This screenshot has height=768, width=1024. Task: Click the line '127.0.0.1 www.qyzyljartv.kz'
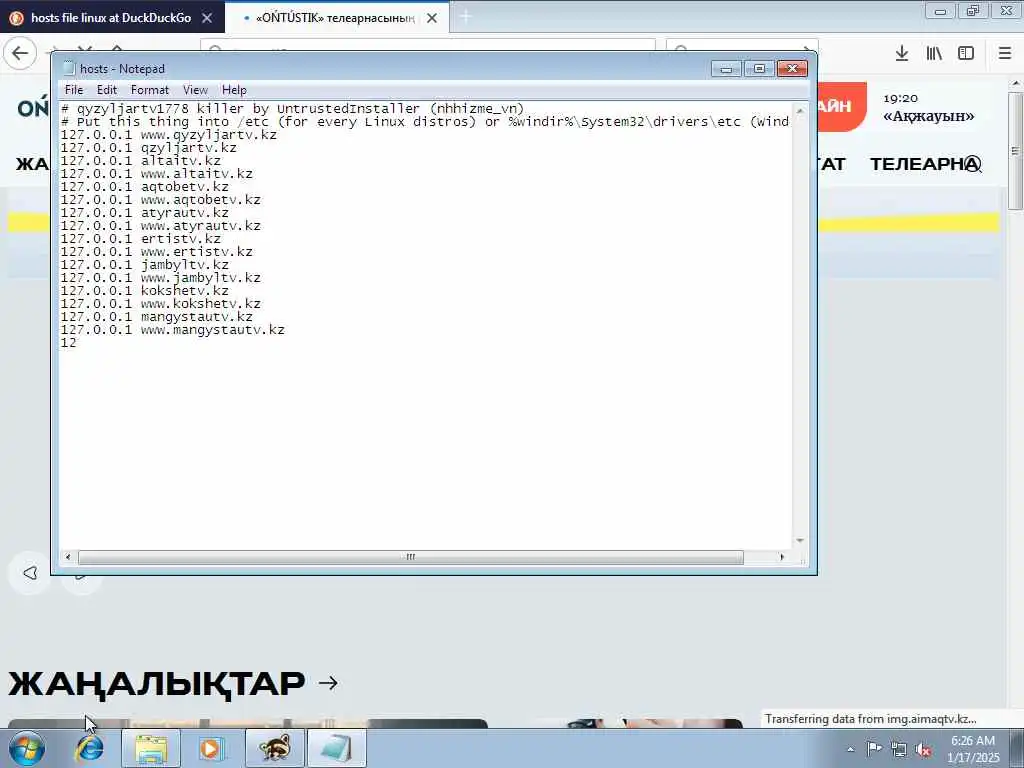coord(168,135)
